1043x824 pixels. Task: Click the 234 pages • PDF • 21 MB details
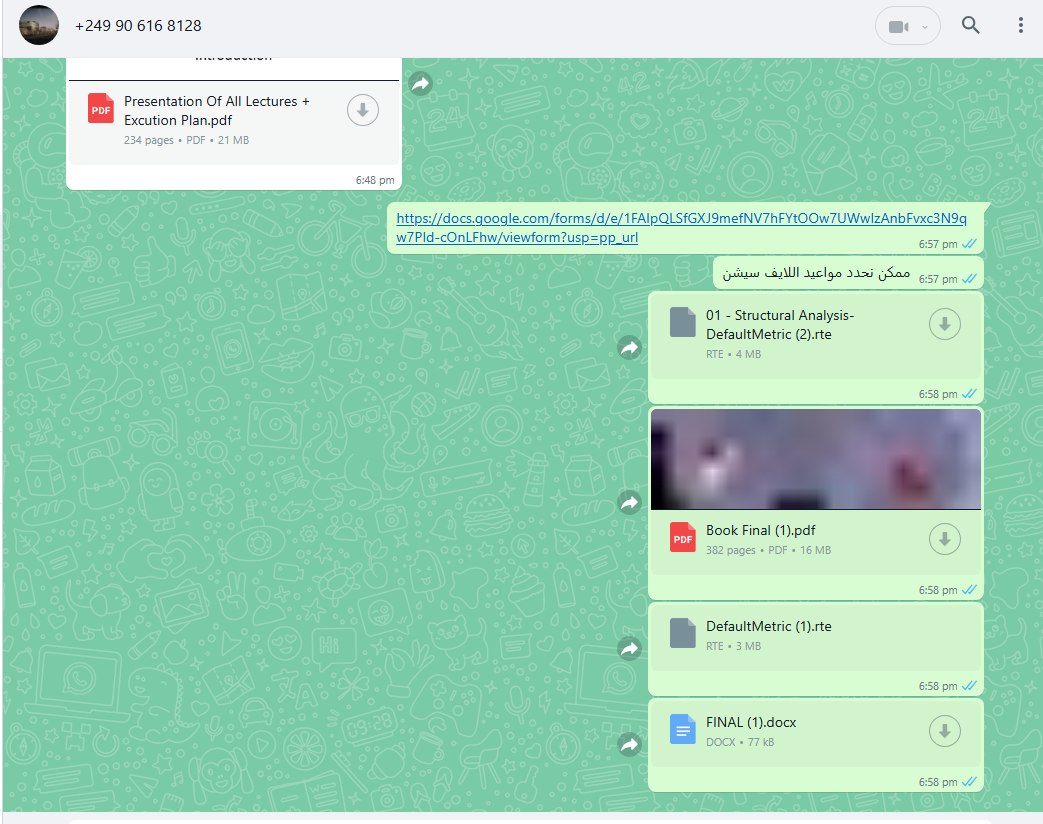[186, 140]
